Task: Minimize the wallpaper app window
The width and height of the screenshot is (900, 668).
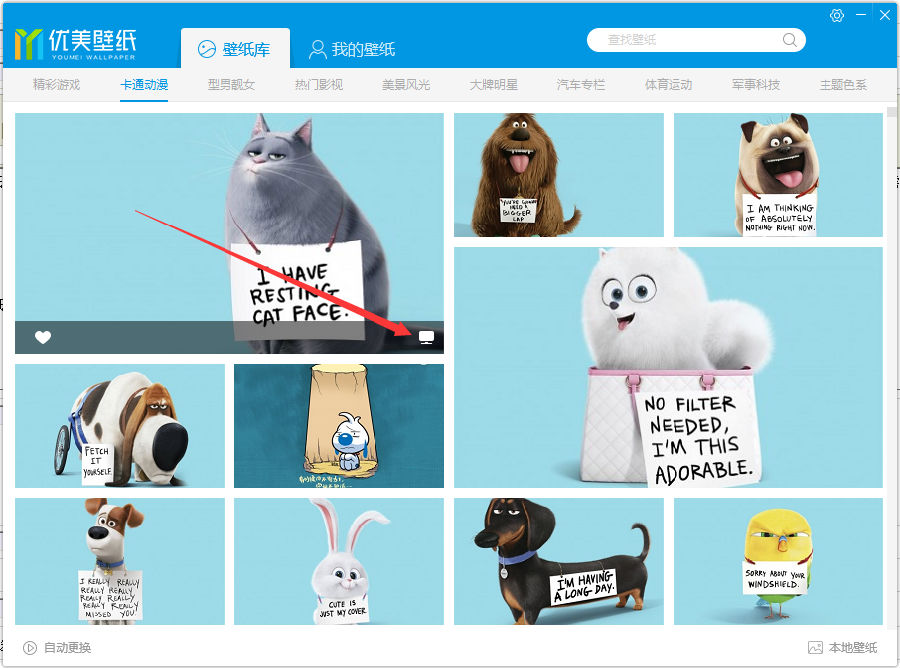Action: tap(861, 15)
